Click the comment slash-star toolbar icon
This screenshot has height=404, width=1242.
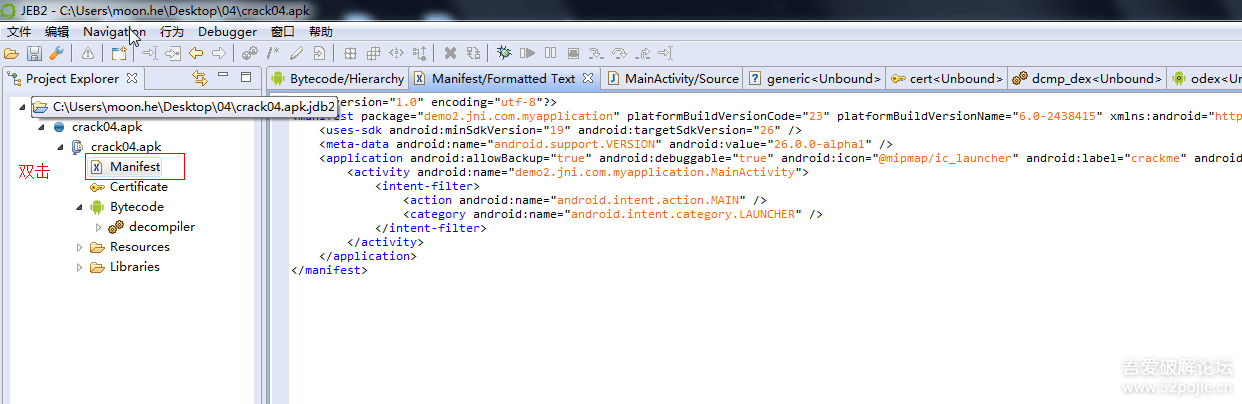coord(273,53)
